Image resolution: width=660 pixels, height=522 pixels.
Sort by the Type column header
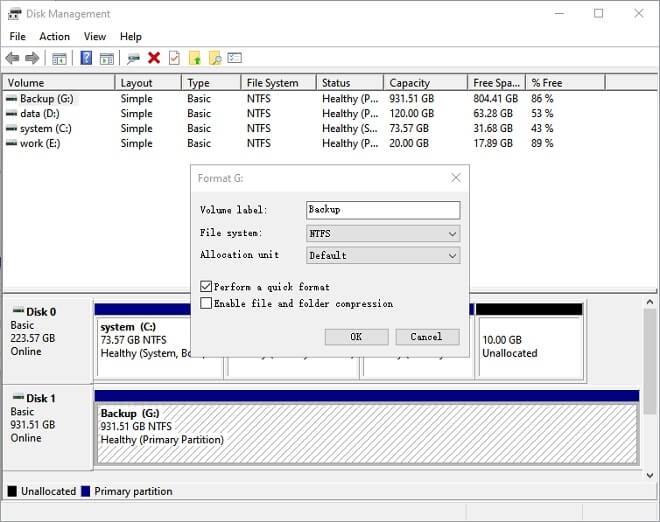[211, 83]
